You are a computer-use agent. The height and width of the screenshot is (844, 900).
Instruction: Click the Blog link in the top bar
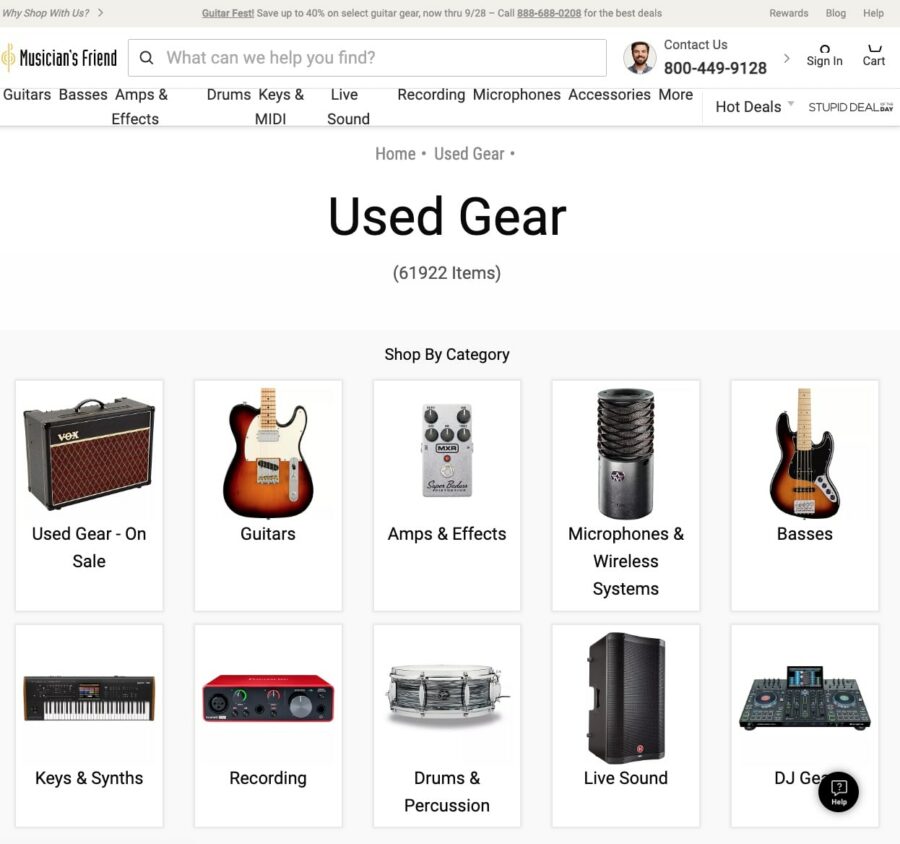836,13
